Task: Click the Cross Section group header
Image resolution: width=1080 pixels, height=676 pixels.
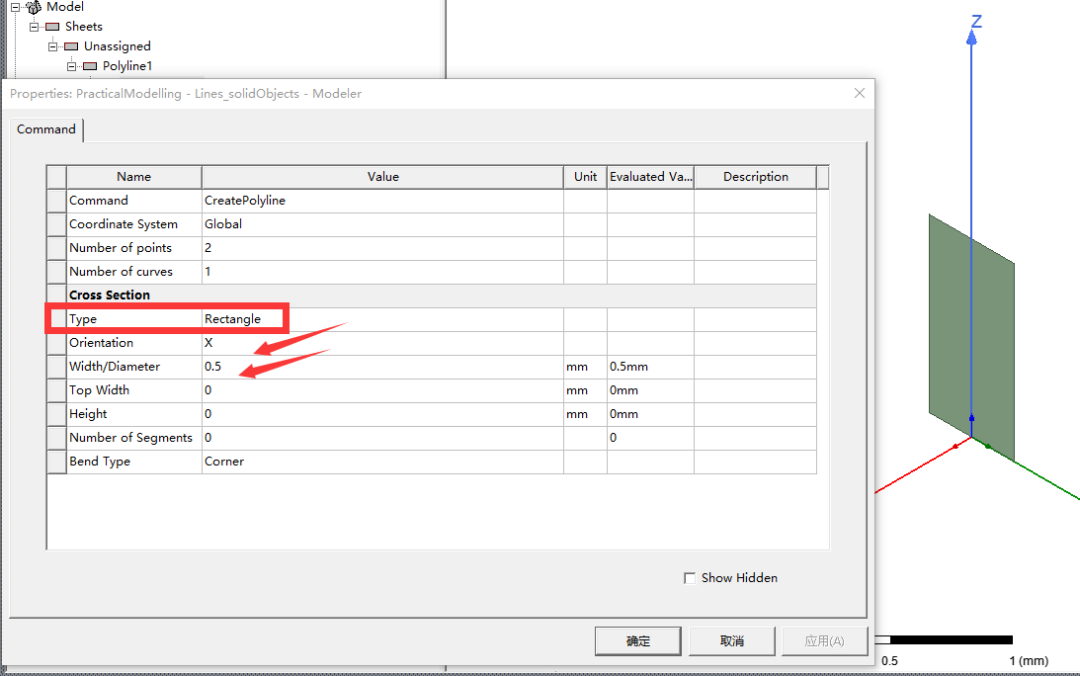Action: click(x=441, y=295)
